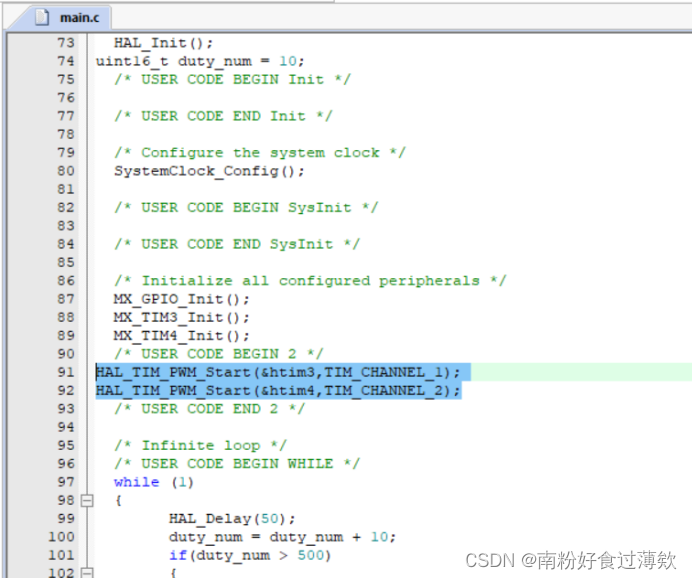Click Initialize all configured peripherals comment
This screenshot has height=579, width=692.
click(x=310, y=281)
